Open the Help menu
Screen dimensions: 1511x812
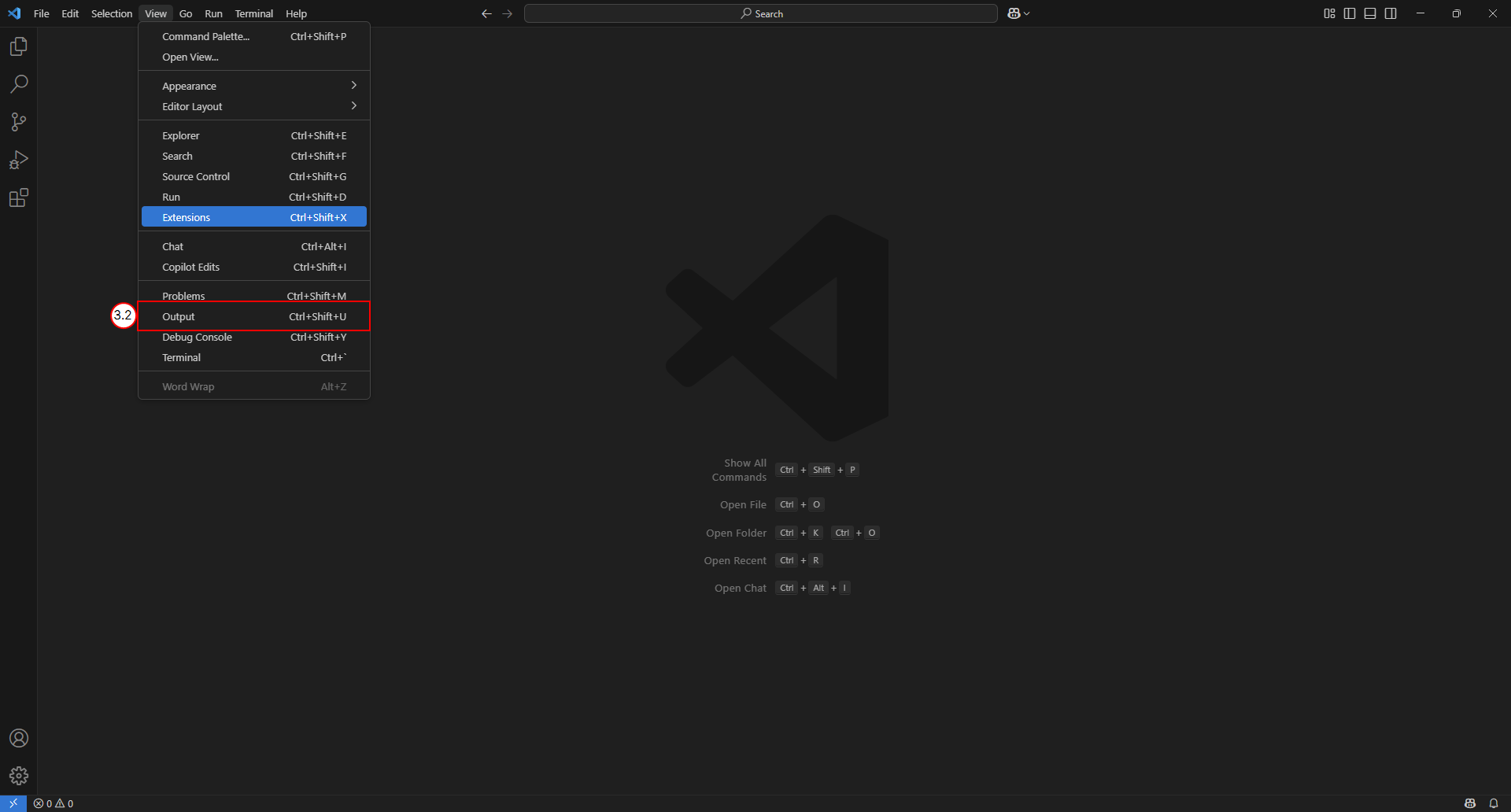click(x=296, y=13)
